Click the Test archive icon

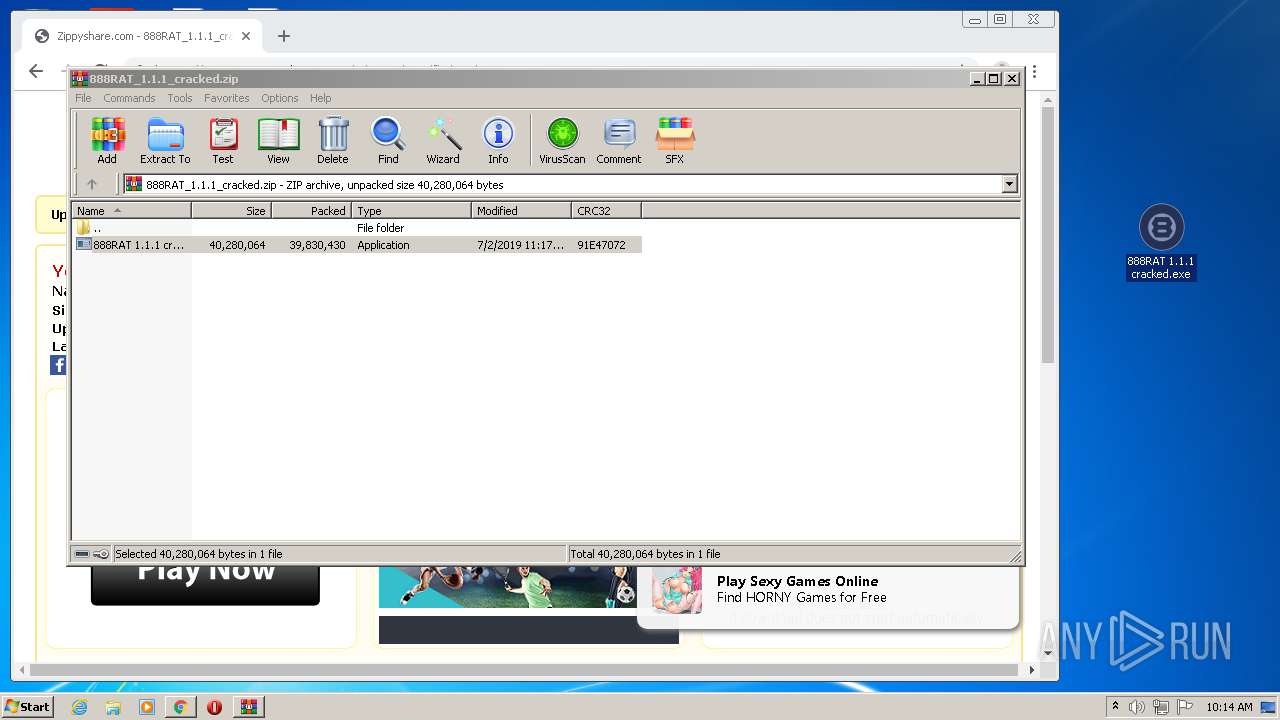tap(223, 140)
